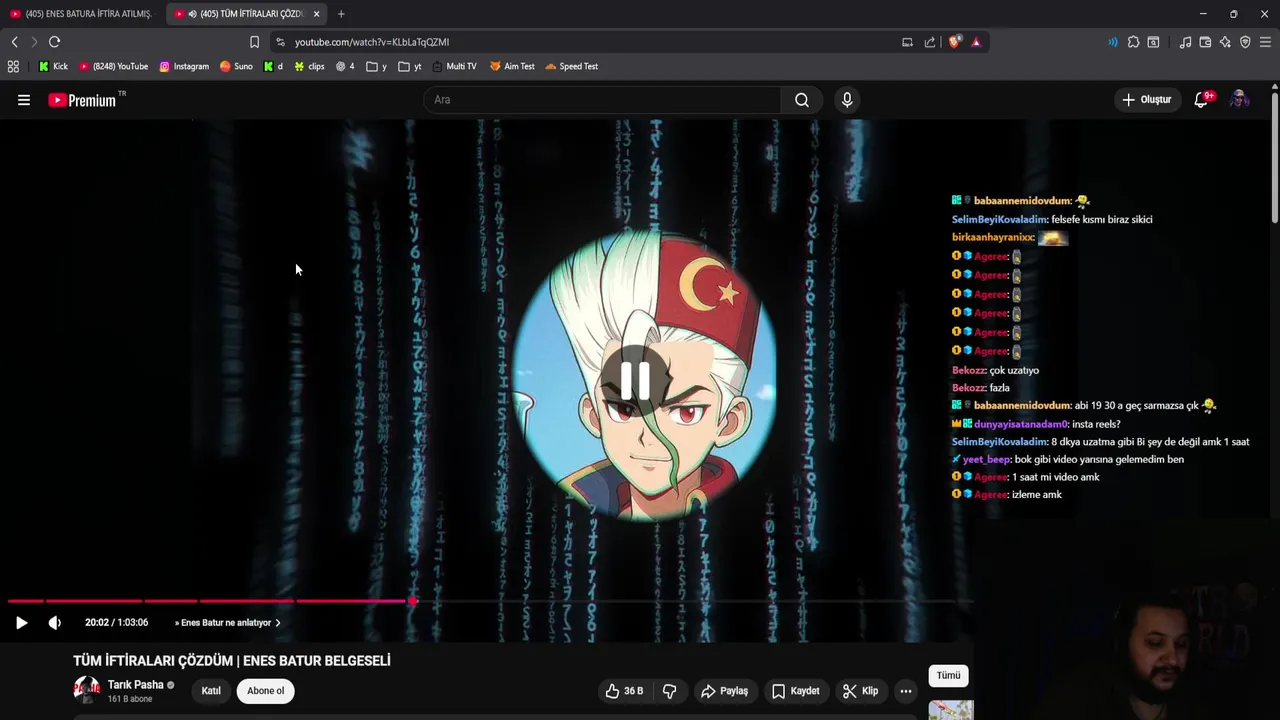Open the Speed Test bookmark

coord(572,66)
